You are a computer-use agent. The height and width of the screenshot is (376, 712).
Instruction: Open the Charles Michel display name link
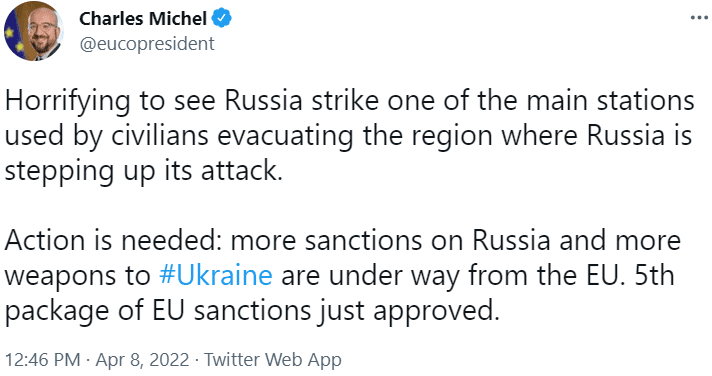(143, 19)
